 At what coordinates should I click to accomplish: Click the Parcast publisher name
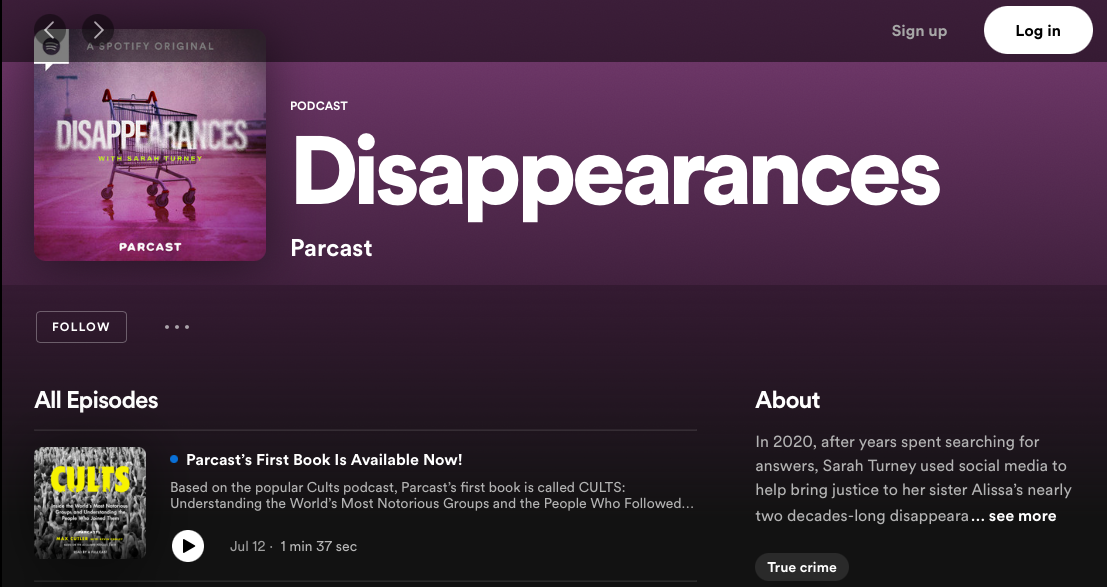[x=331, y=248]
